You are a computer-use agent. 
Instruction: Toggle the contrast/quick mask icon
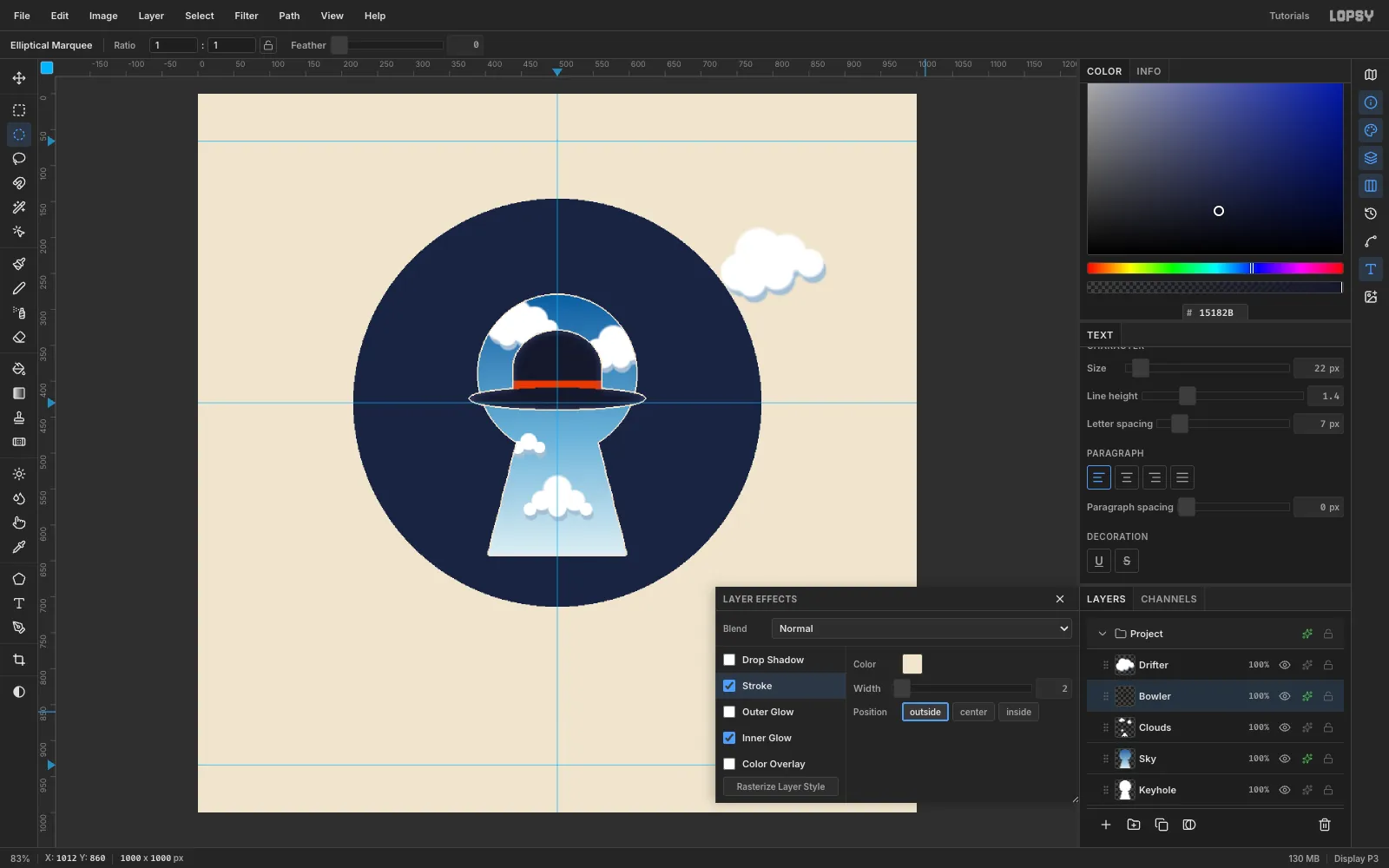[x=19, y=692]
